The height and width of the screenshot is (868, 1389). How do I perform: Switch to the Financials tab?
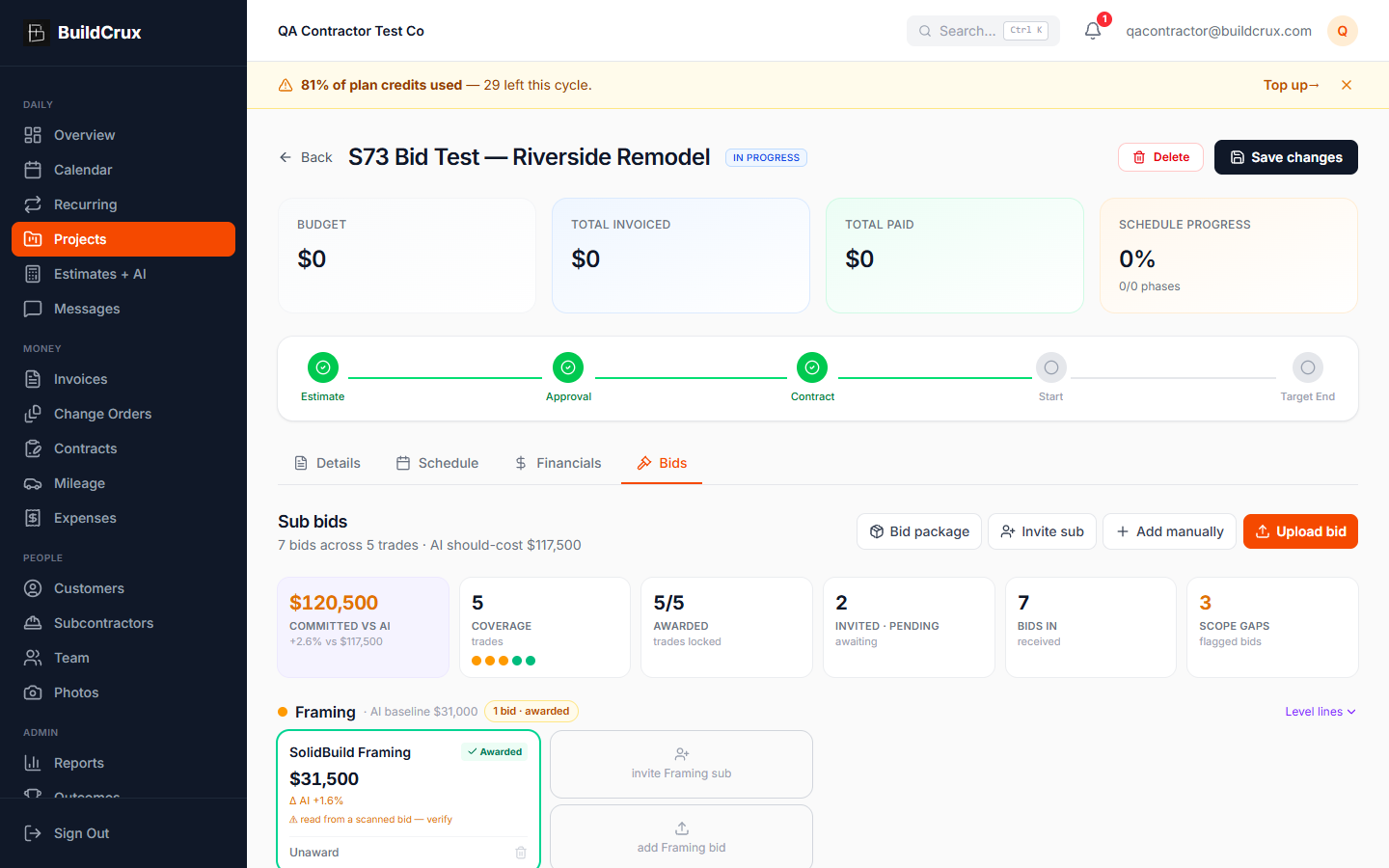pyautogui.click(x=558, y=463)
